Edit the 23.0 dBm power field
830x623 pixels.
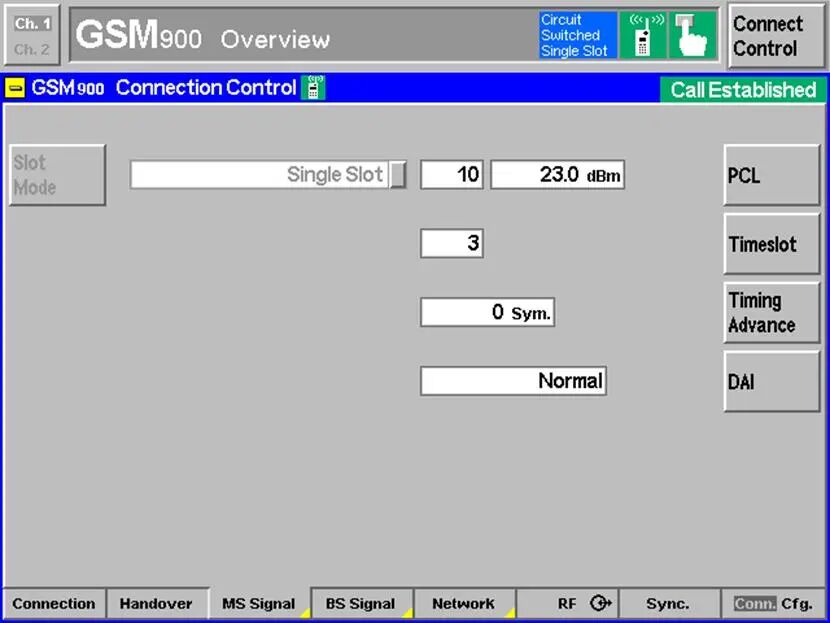point(557,175)
